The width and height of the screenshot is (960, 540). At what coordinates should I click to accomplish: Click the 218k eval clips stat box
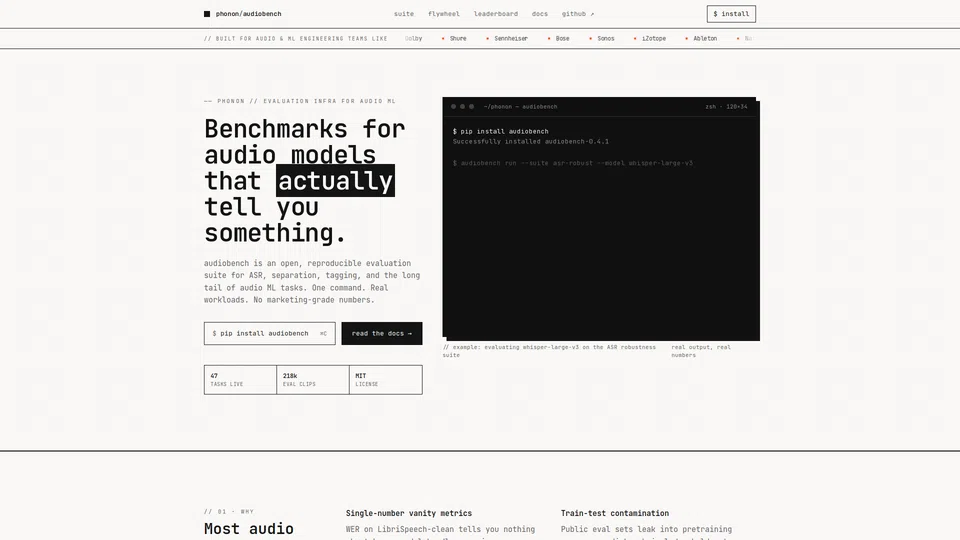pyautogui.click(x=313, y=380)
